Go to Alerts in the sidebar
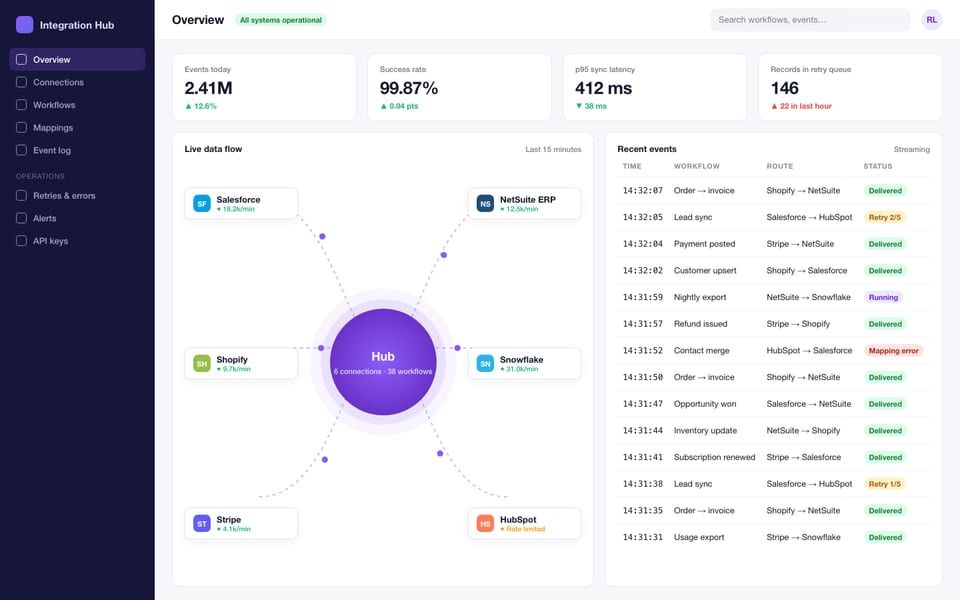960x600 pixels. pyautogui.click(x=77, y=218)
